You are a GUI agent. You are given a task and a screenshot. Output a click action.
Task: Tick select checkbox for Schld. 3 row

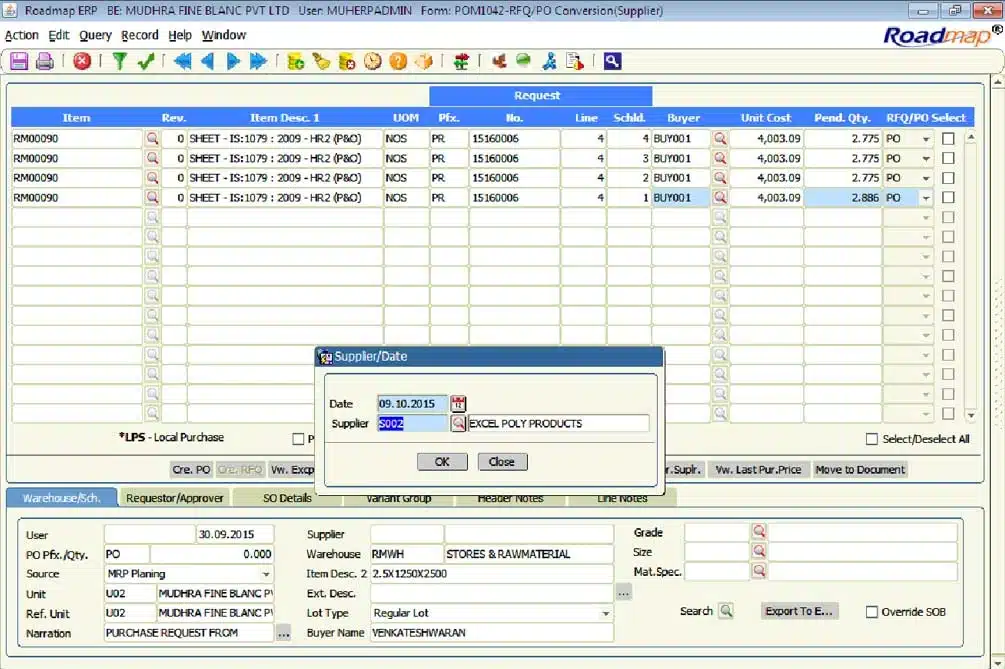pyautogui.click(x=949, y=158)
